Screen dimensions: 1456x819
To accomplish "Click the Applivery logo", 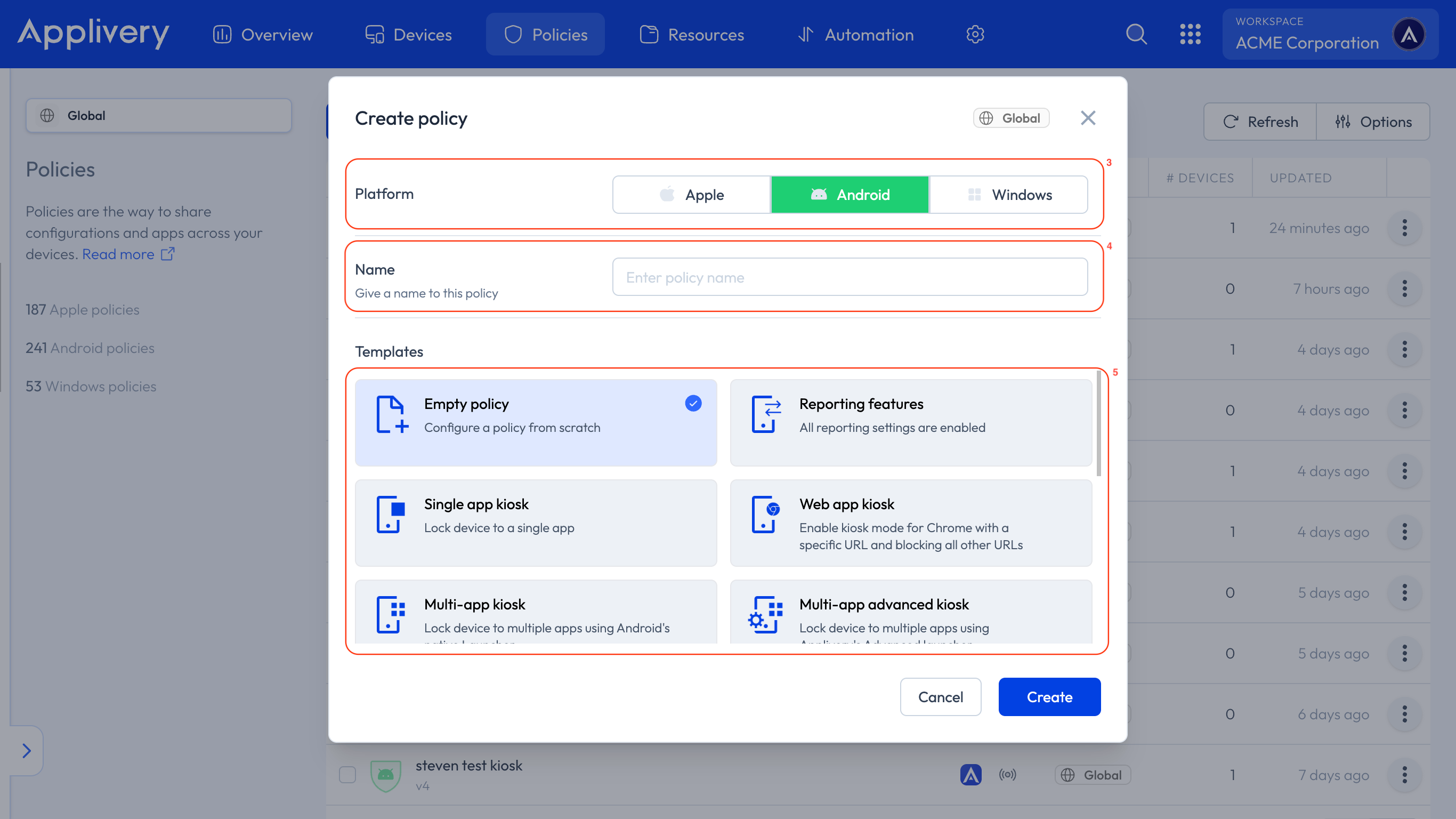I will [93, 34].
